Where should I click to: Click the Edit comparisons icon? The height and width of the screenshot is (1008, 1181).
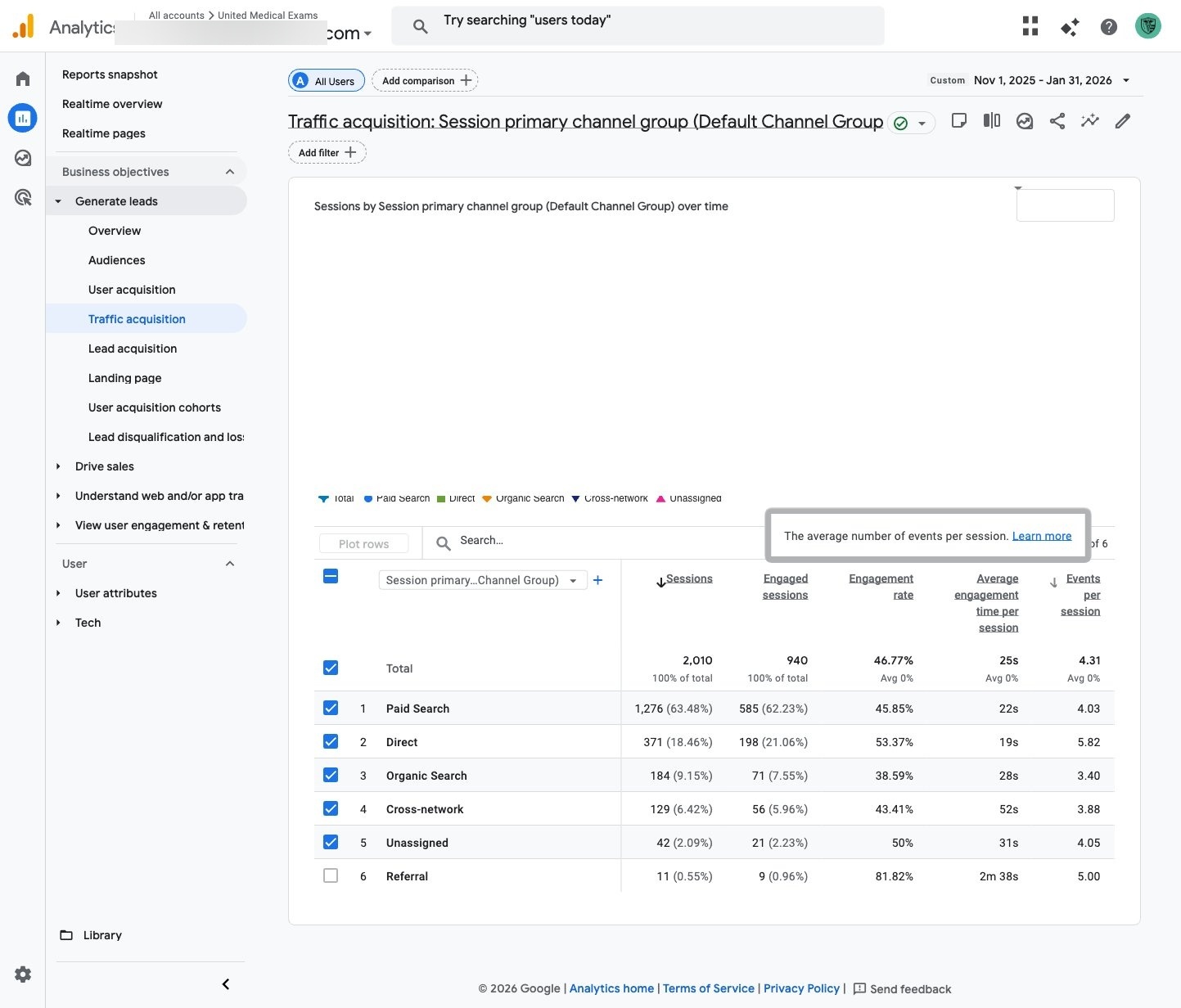click(991, 121)
